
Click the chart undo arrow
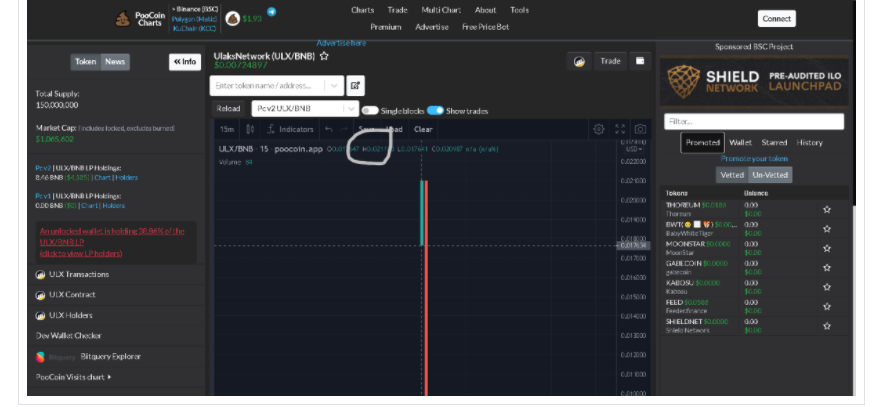tap(329, 129)
